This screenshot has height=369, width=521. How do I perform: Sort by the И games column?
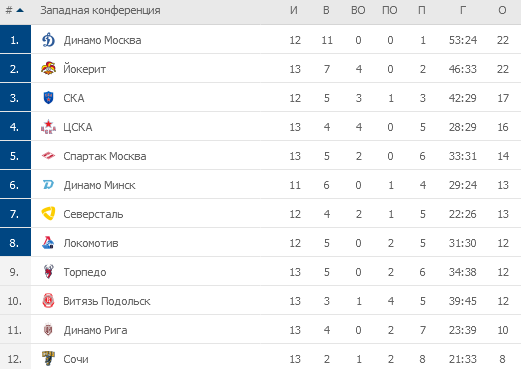point(294,10)
